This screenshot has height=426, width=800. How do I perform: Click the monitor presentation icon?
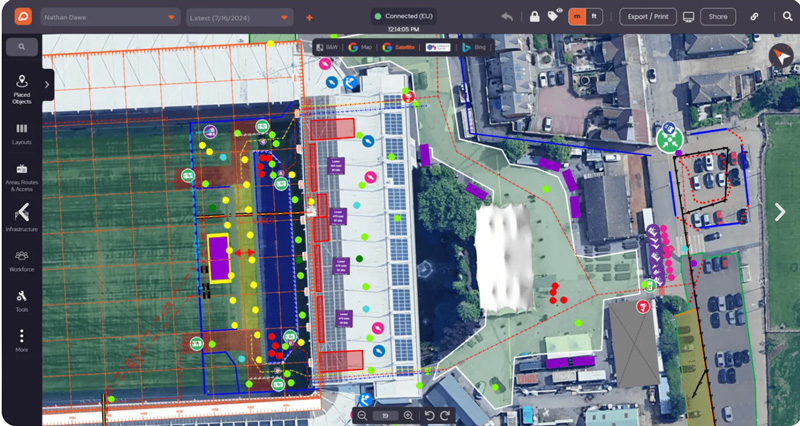689,17
